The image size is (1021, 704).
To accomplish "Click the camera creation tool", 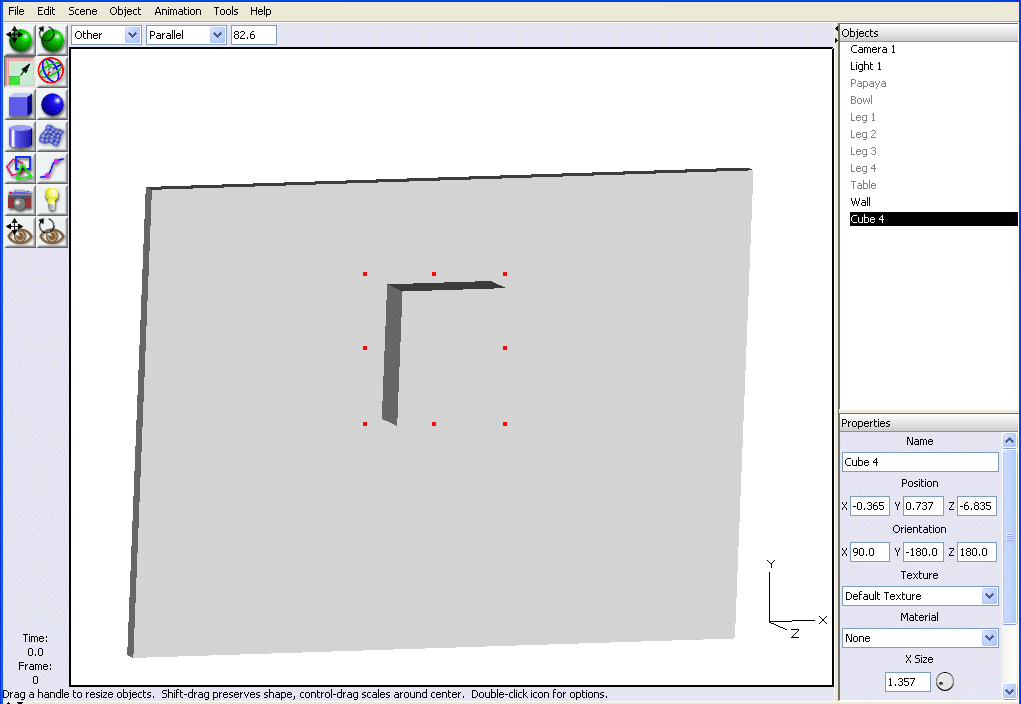I will pos(20,200).
